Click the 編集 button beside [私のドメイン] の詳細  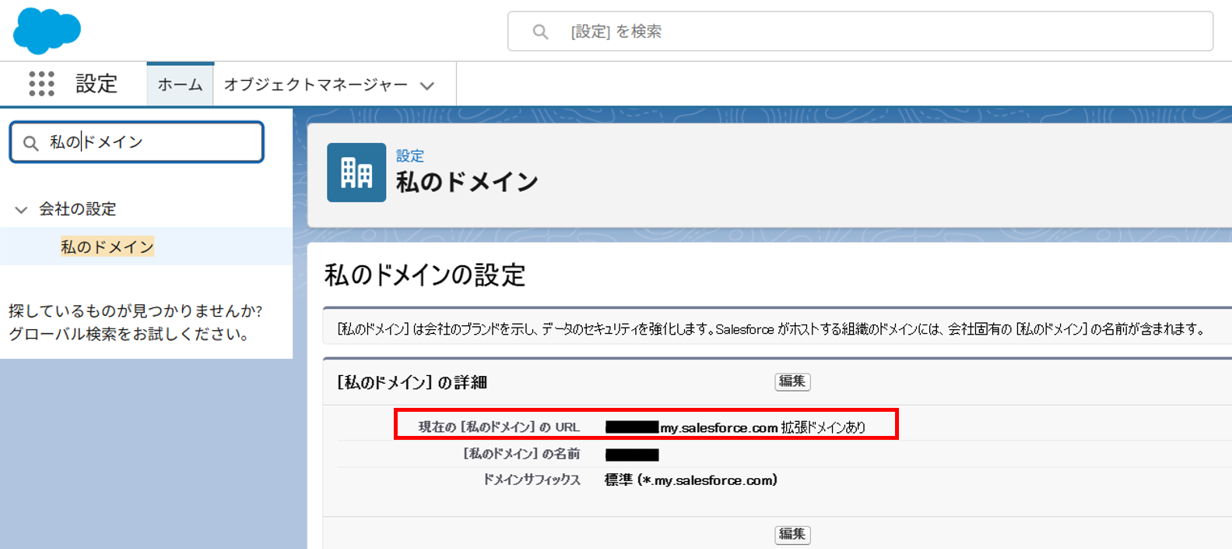[x=792, y=382]
